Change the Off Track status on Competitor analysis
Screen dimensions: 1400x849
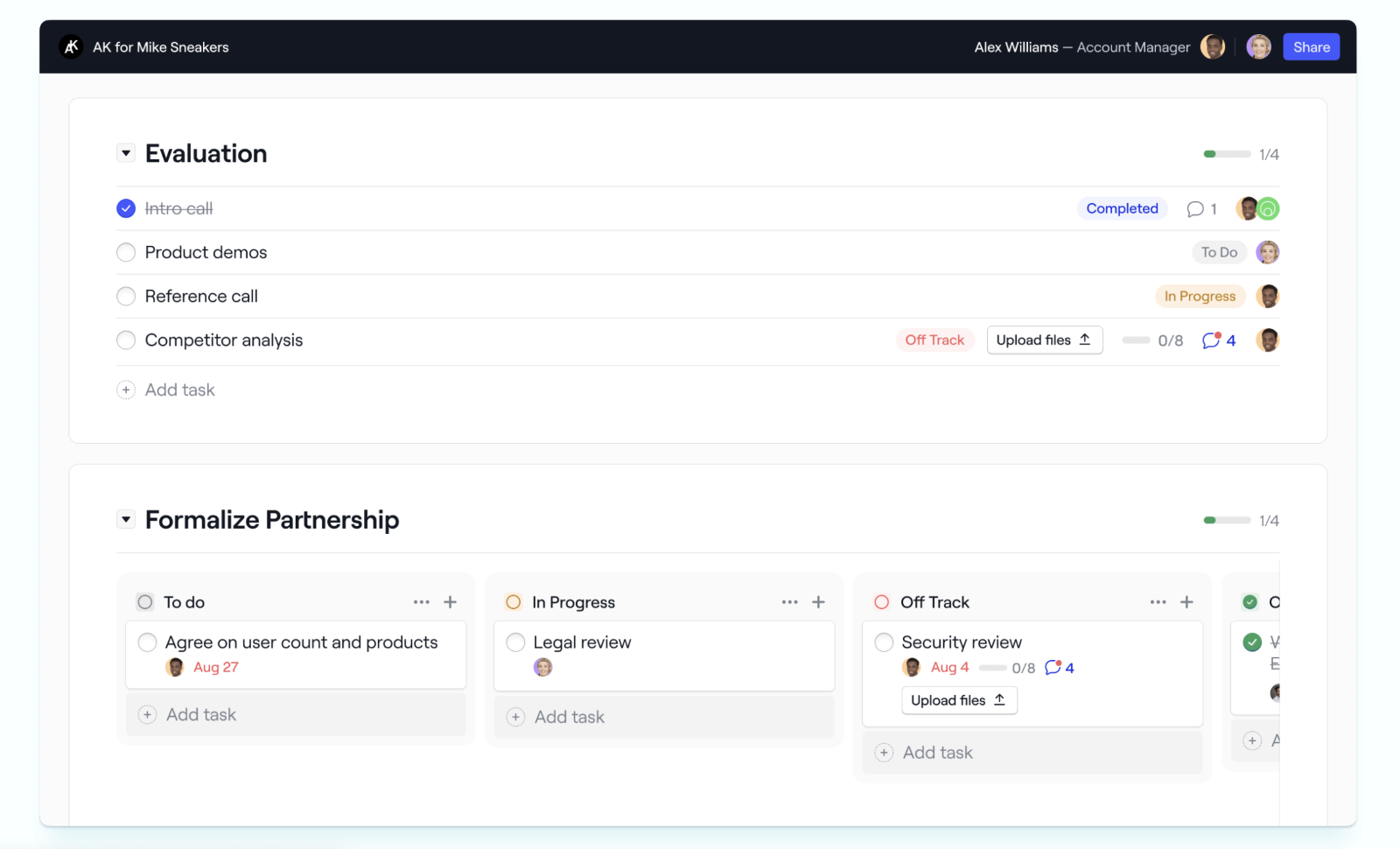point(934,340)
